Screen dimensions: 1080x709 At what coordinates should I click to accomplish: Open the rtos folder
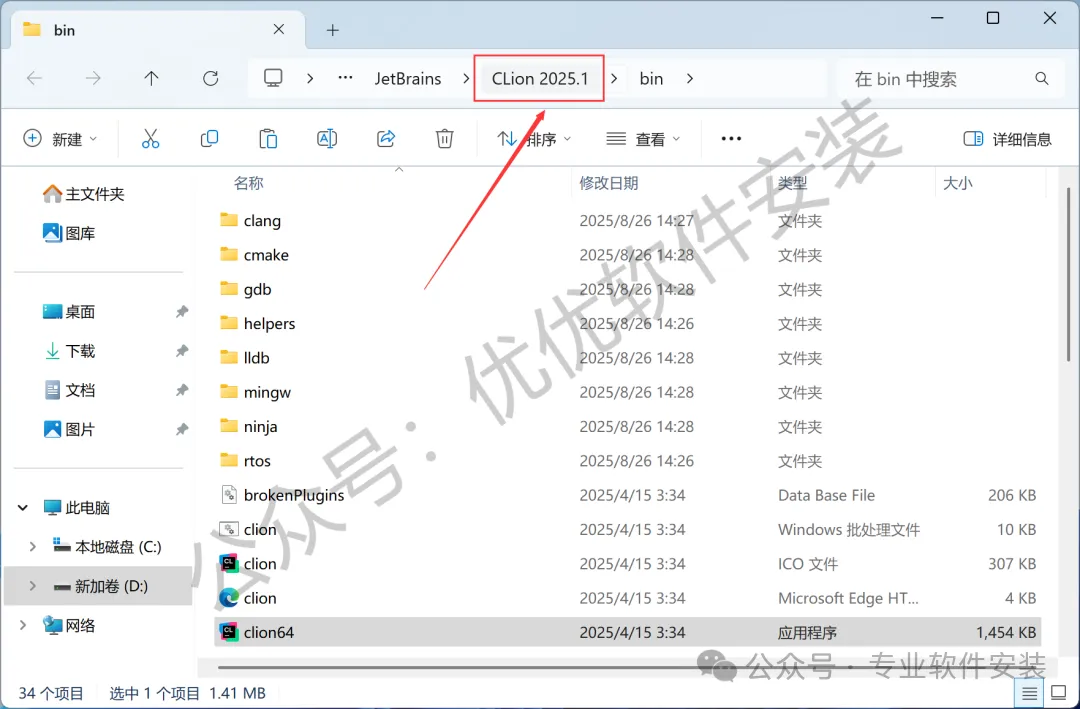click(627, 461)
